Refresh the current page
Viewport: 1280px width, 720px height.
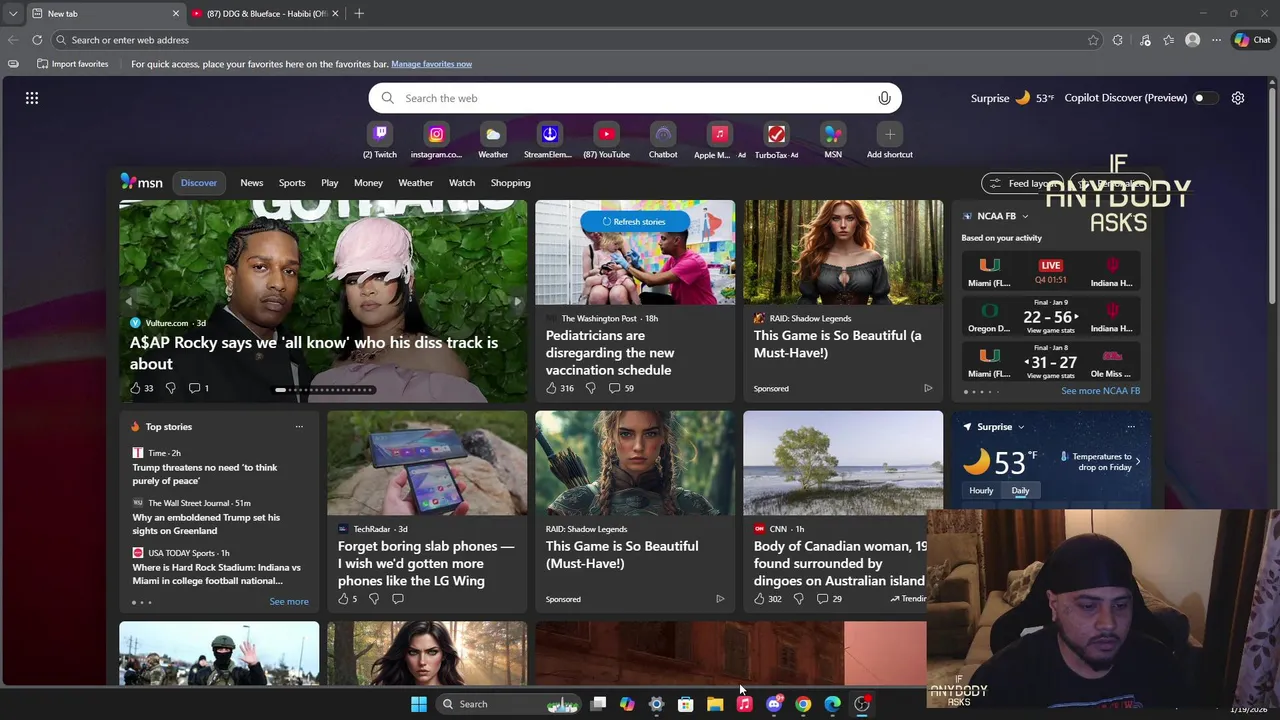pos(37,40)
